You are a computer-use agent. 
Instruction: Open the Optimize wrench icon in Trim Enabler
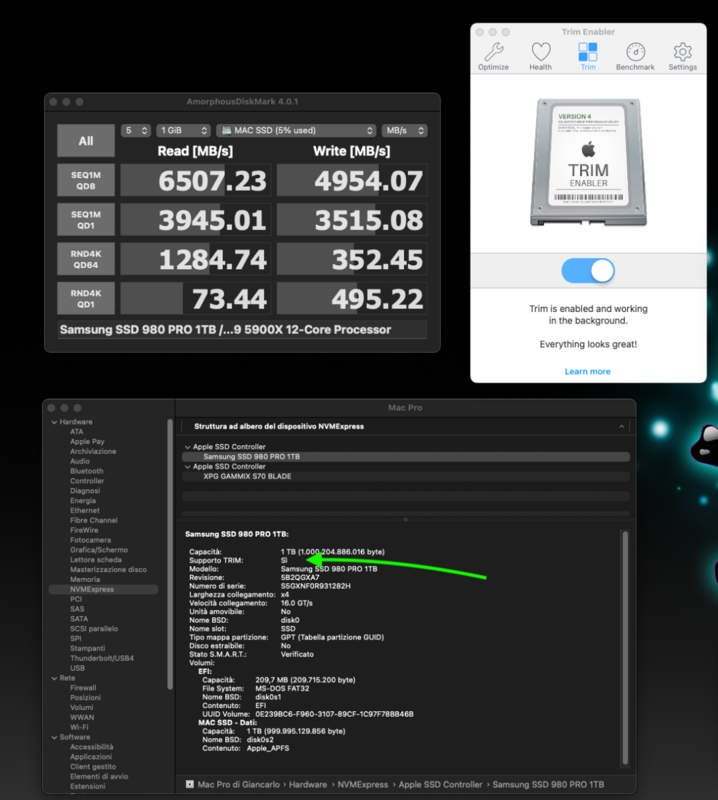click(493, 52)
